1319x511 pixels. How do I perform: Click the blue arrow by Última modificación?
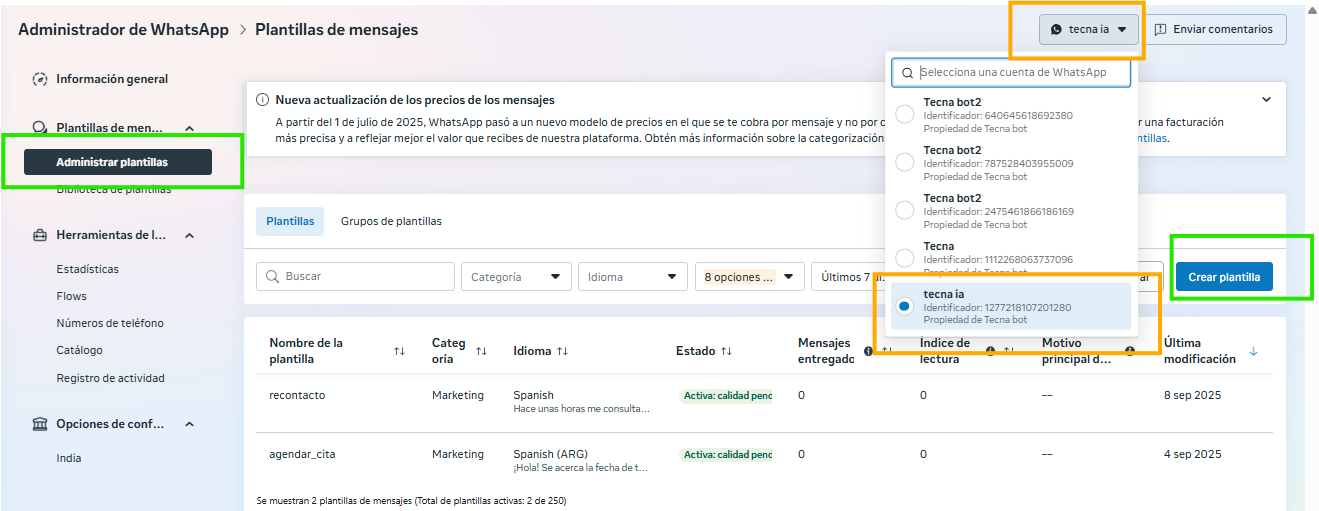(x=1254, y=351)
